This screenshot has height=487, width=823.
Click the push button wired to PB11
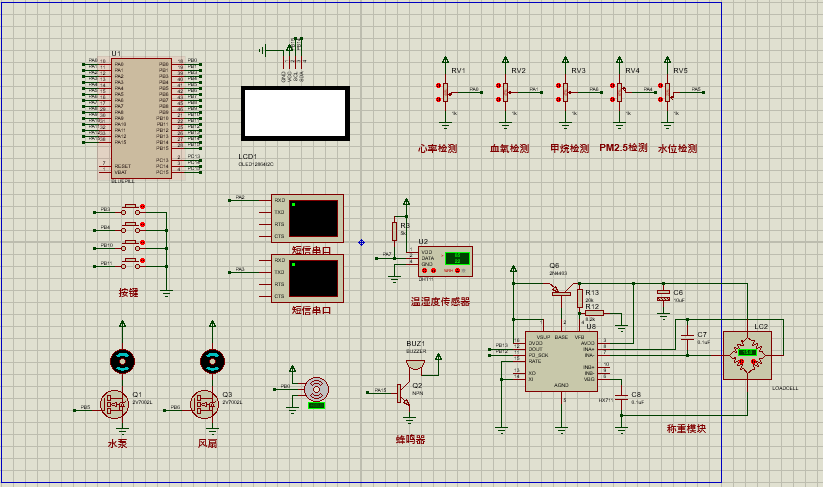pyautogui.click(x=131, y=264)
